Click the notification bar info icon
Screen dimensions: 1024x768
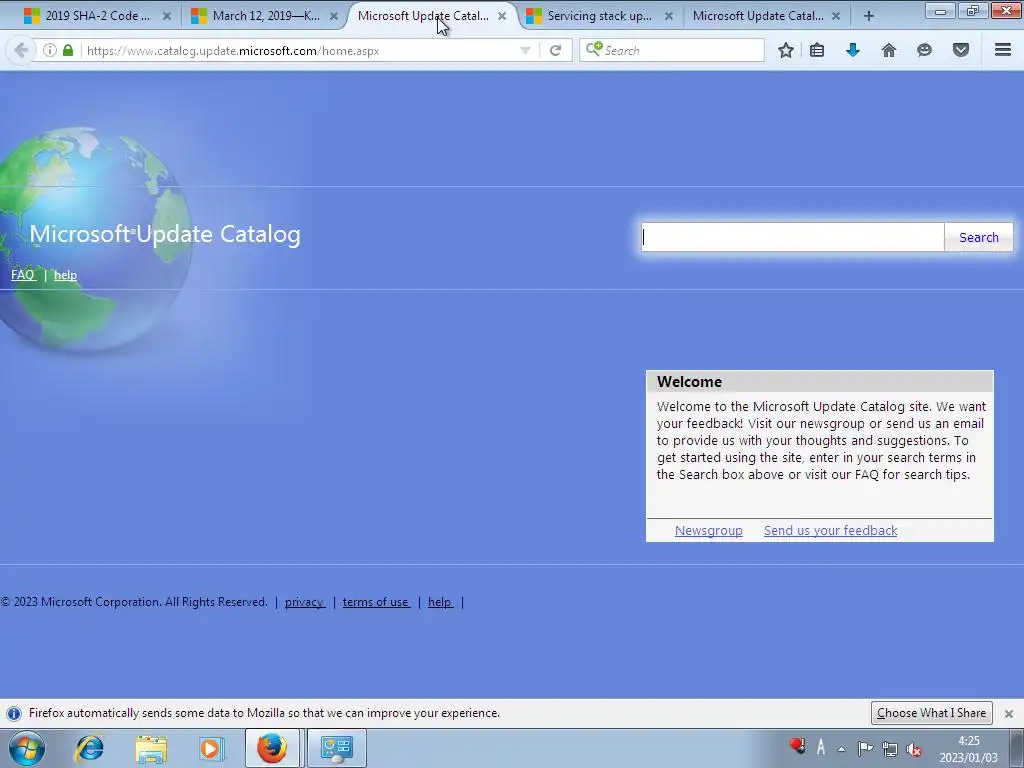tap(14, 713)
